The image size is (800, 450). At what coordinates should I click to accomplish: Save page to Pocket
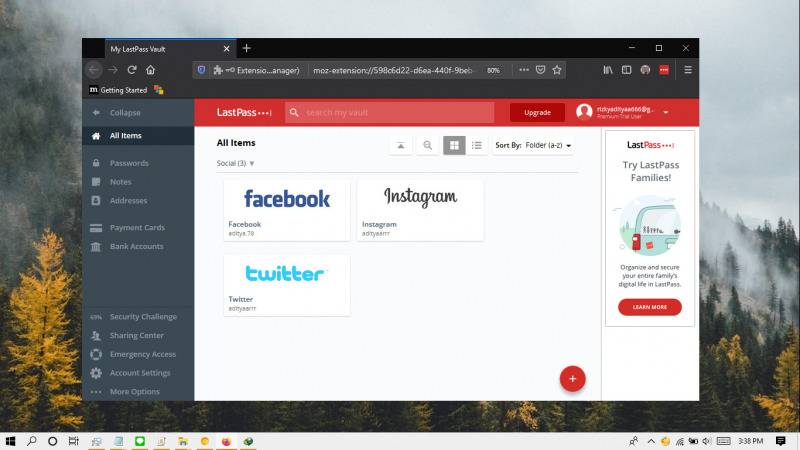(x=540, y=70)
